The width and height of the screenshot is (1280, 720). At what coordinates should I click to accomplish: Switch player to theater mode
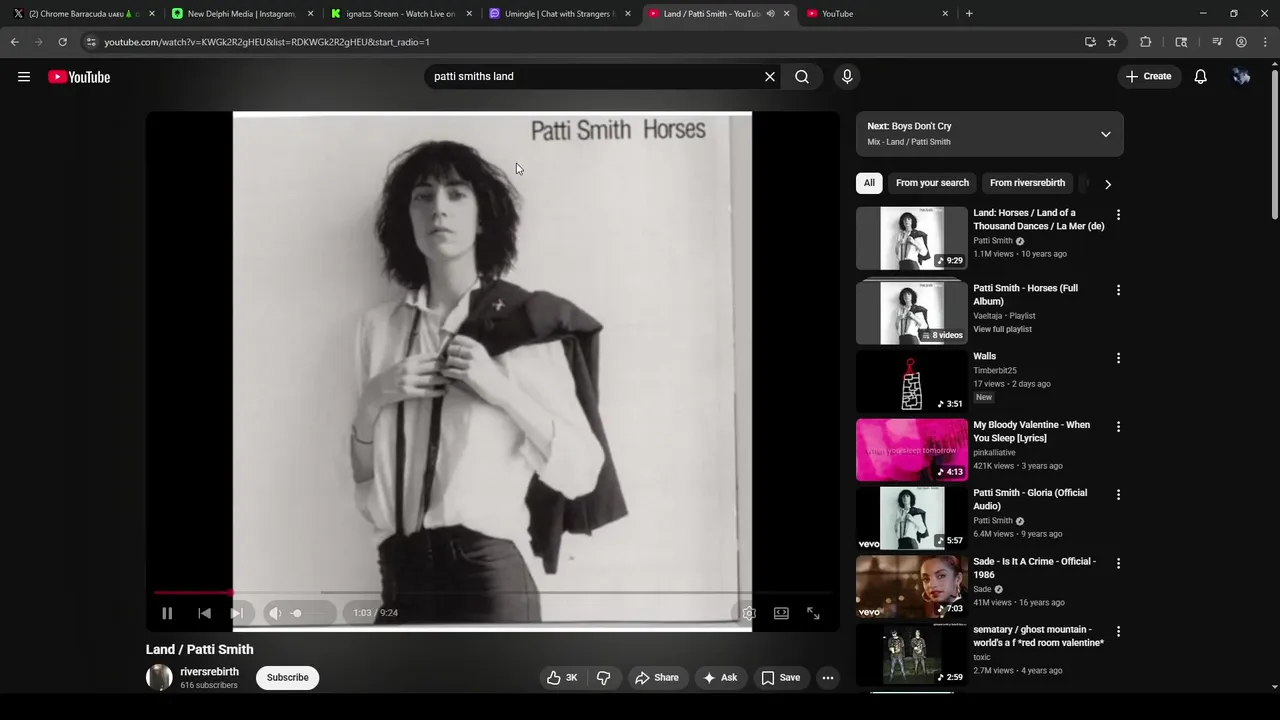pos(781,613)
